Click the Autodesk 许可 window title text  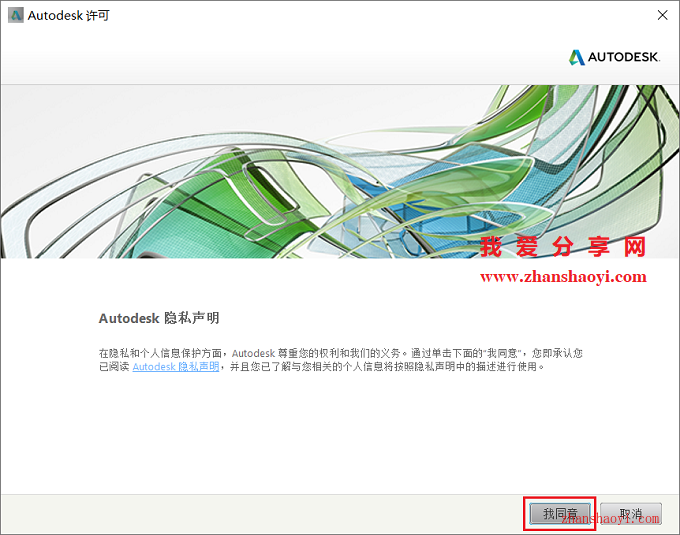coord(69,16)
